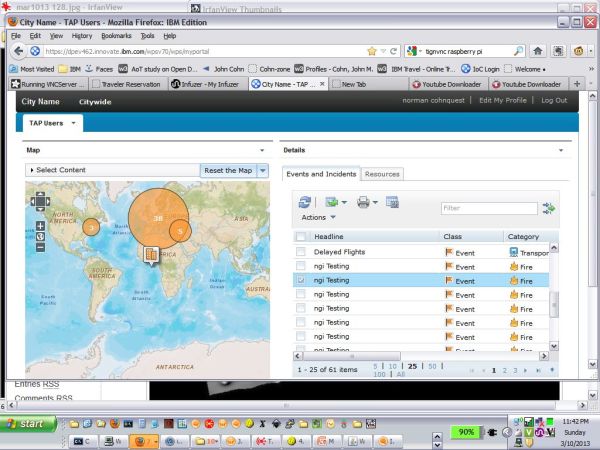Click the Firefox home button
600x450 pixels.
coord(537,50)
